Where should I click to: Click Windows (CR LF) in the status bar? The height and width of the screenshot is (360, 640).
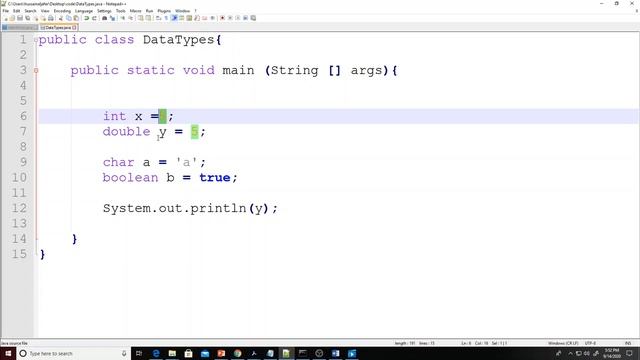pos(563,343)
